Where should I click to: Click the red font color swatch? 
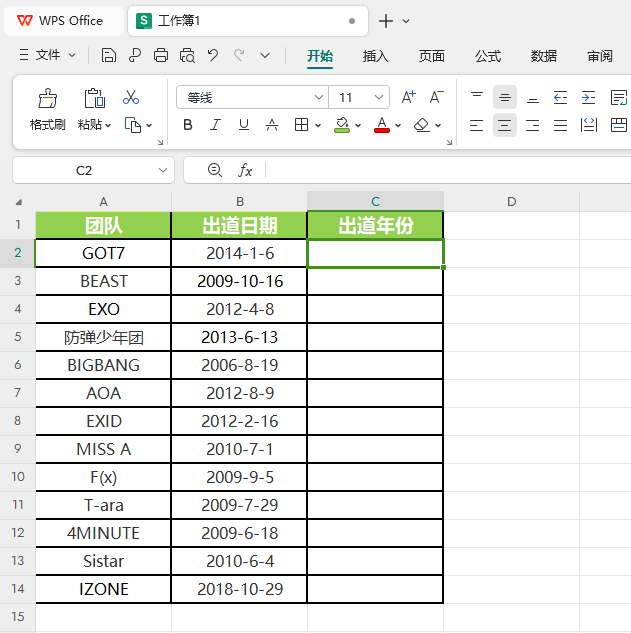[382, 125]
